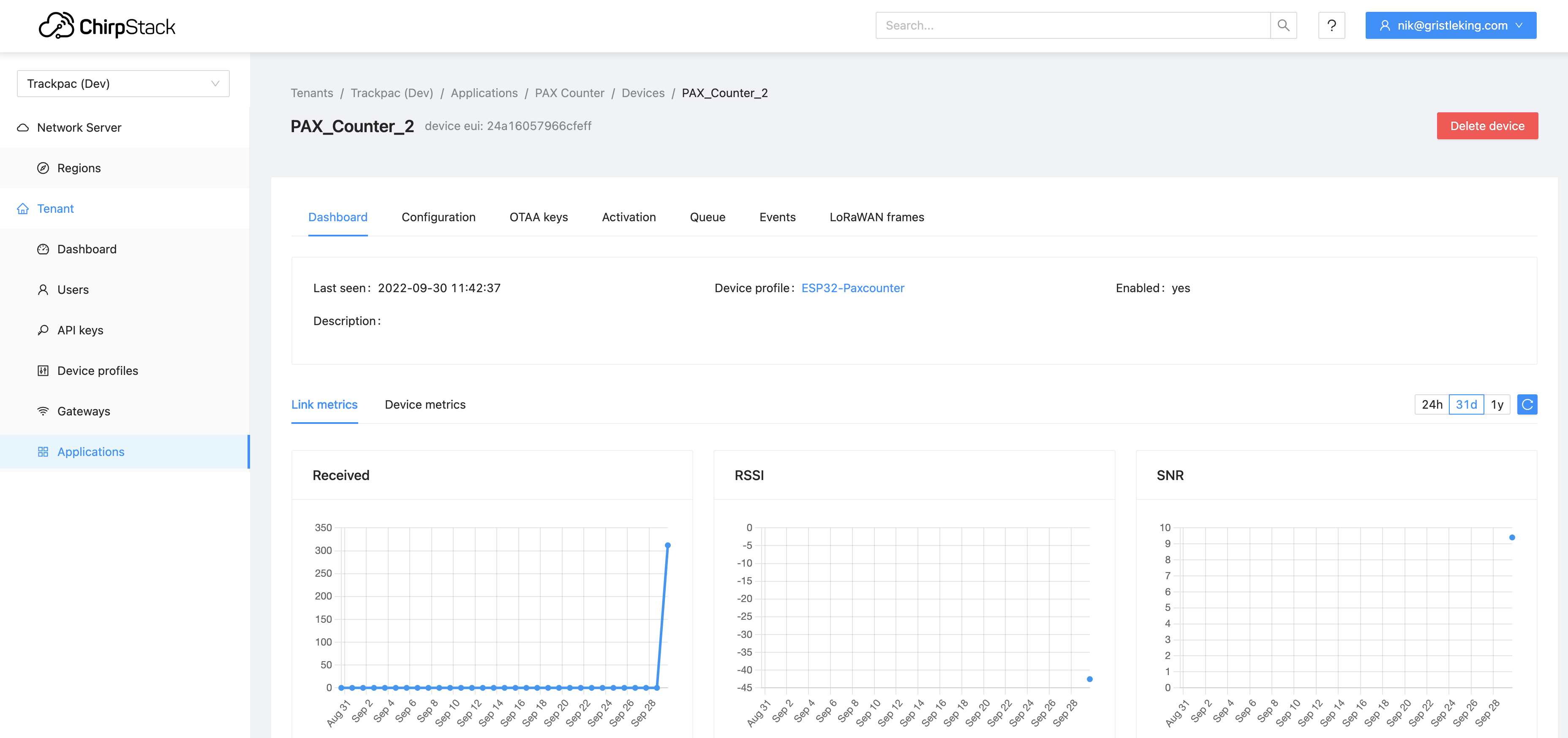
Task: Select the 24h time range
Action: click(x=1432, y=404)
